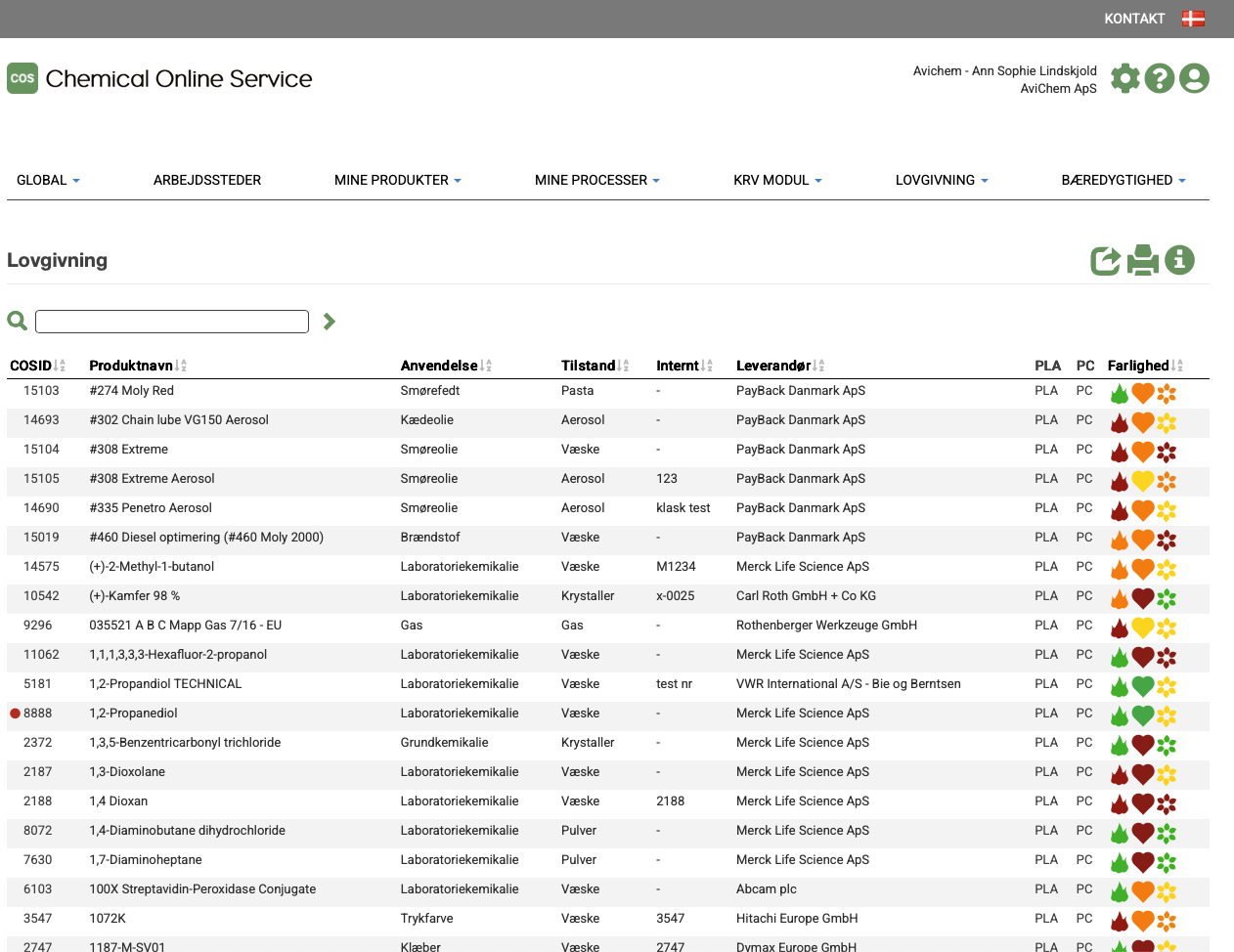
Task: Go to the ARBEJDSSTEDER menu item
Action: [x=207, y=180]
